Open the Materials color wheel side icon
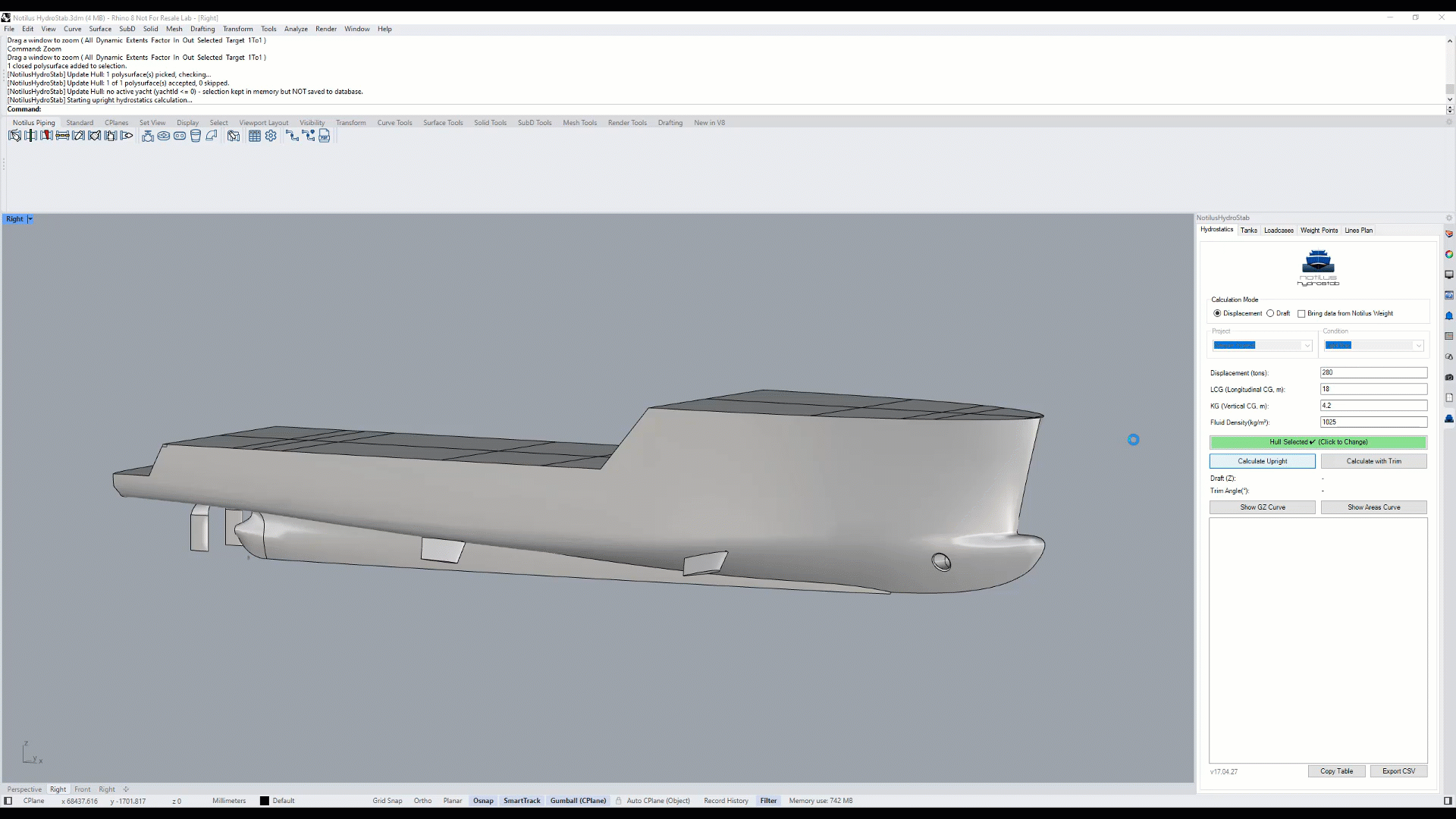 tap(1448, 255)
